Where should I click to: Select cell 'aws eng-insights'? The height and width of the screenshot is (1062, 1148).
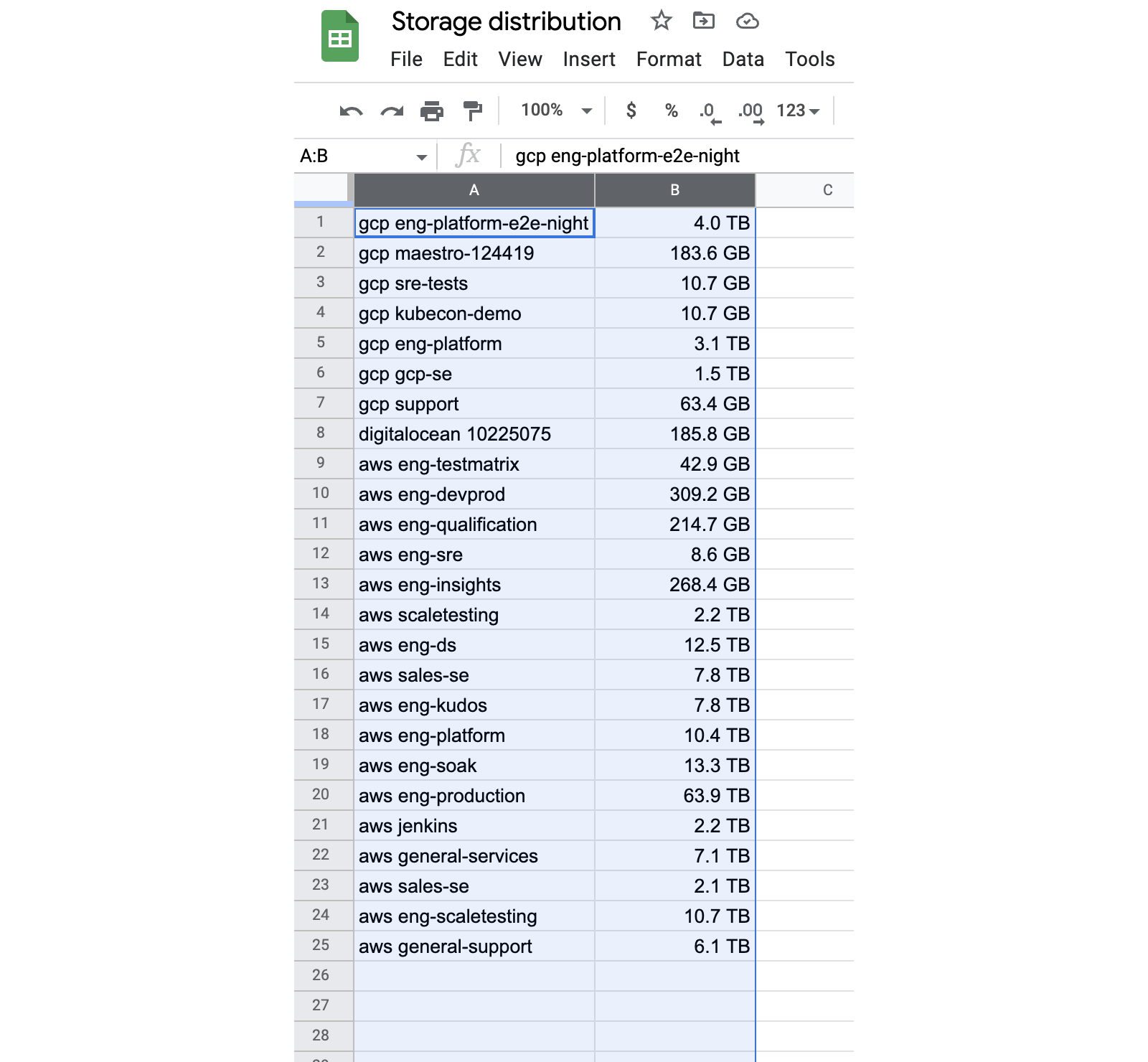474,584
